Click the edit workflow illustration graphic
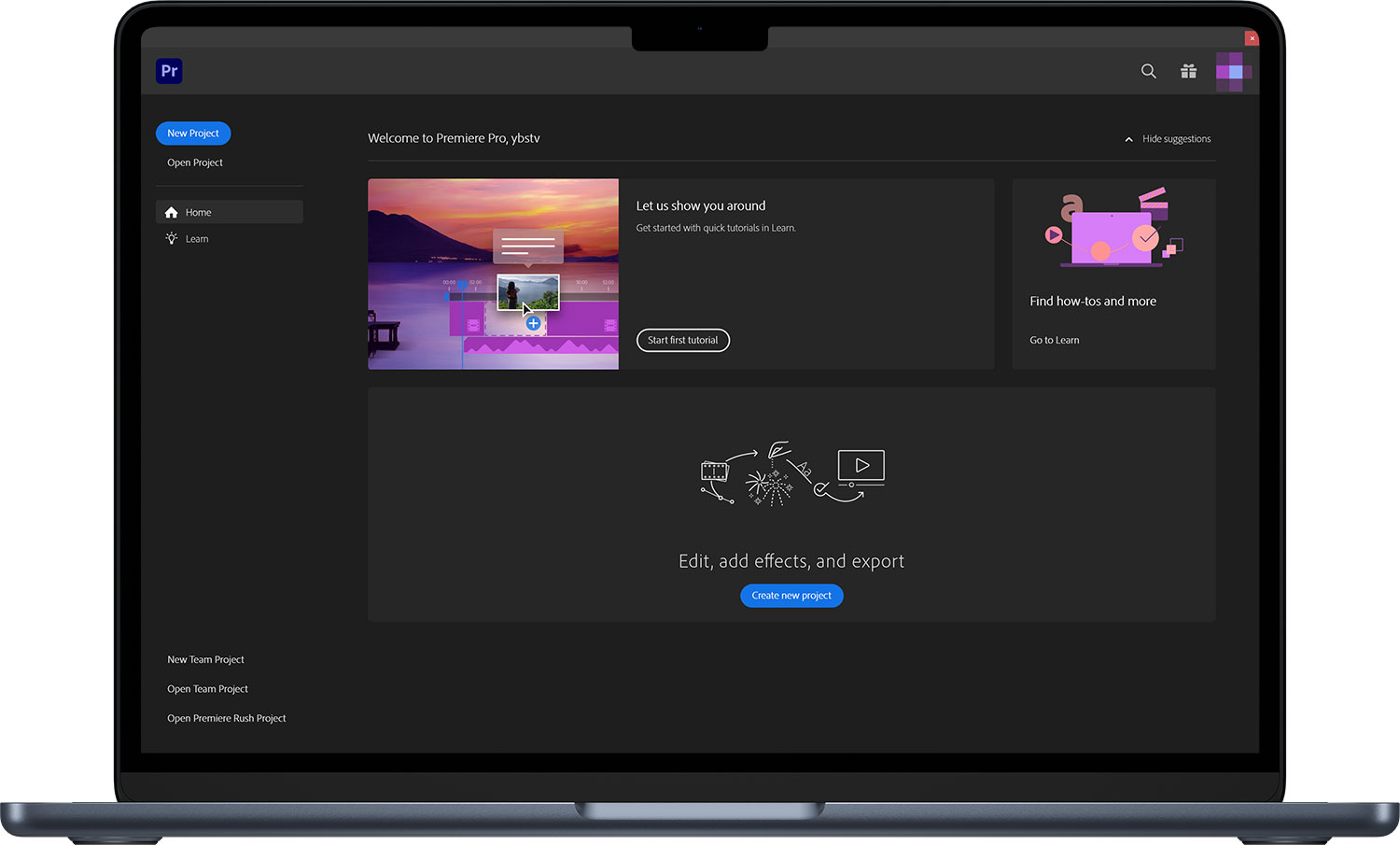 click(792, 473)
